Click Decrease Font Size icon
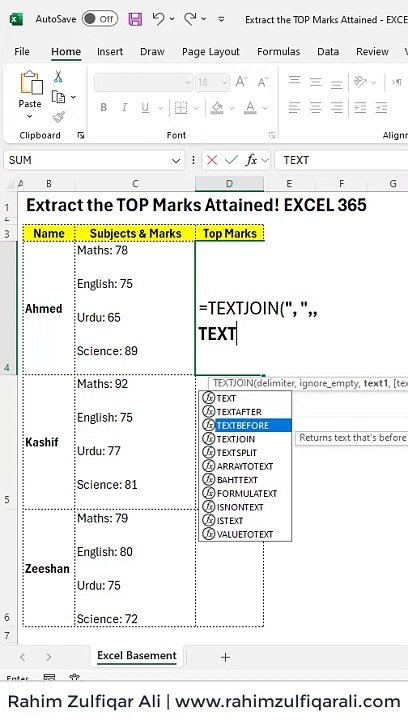The image size is (408, 720). [x=263, y=82]
